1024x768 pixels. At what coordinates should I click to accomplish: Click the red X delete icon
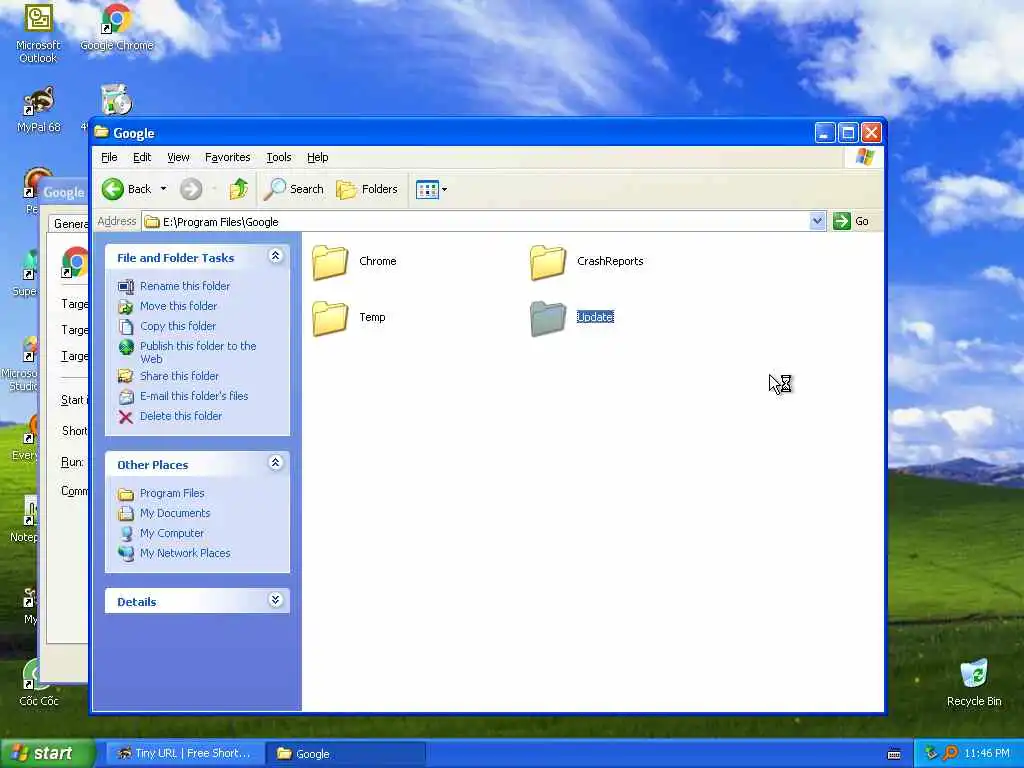[126, 417]
